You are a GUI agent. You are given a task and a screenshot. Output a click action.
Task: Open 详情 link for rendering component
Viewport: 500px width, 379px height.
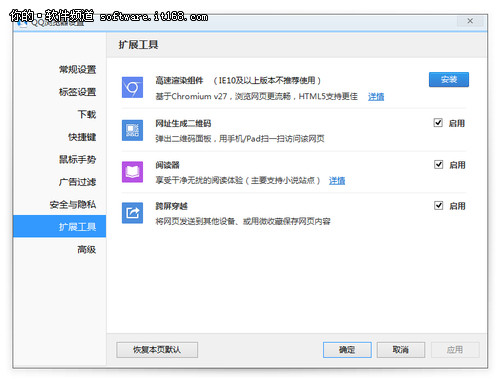(376, 97)
